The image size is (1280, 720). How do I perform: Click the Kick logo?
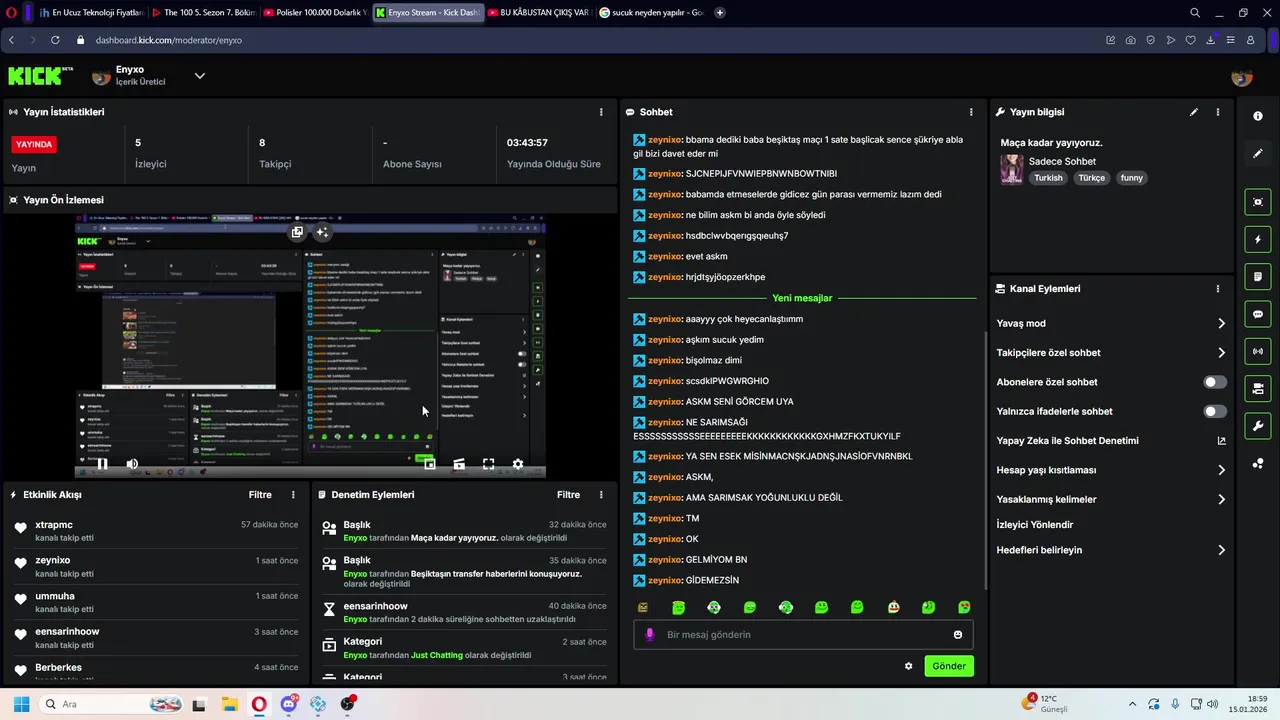[x=41, y=76]
